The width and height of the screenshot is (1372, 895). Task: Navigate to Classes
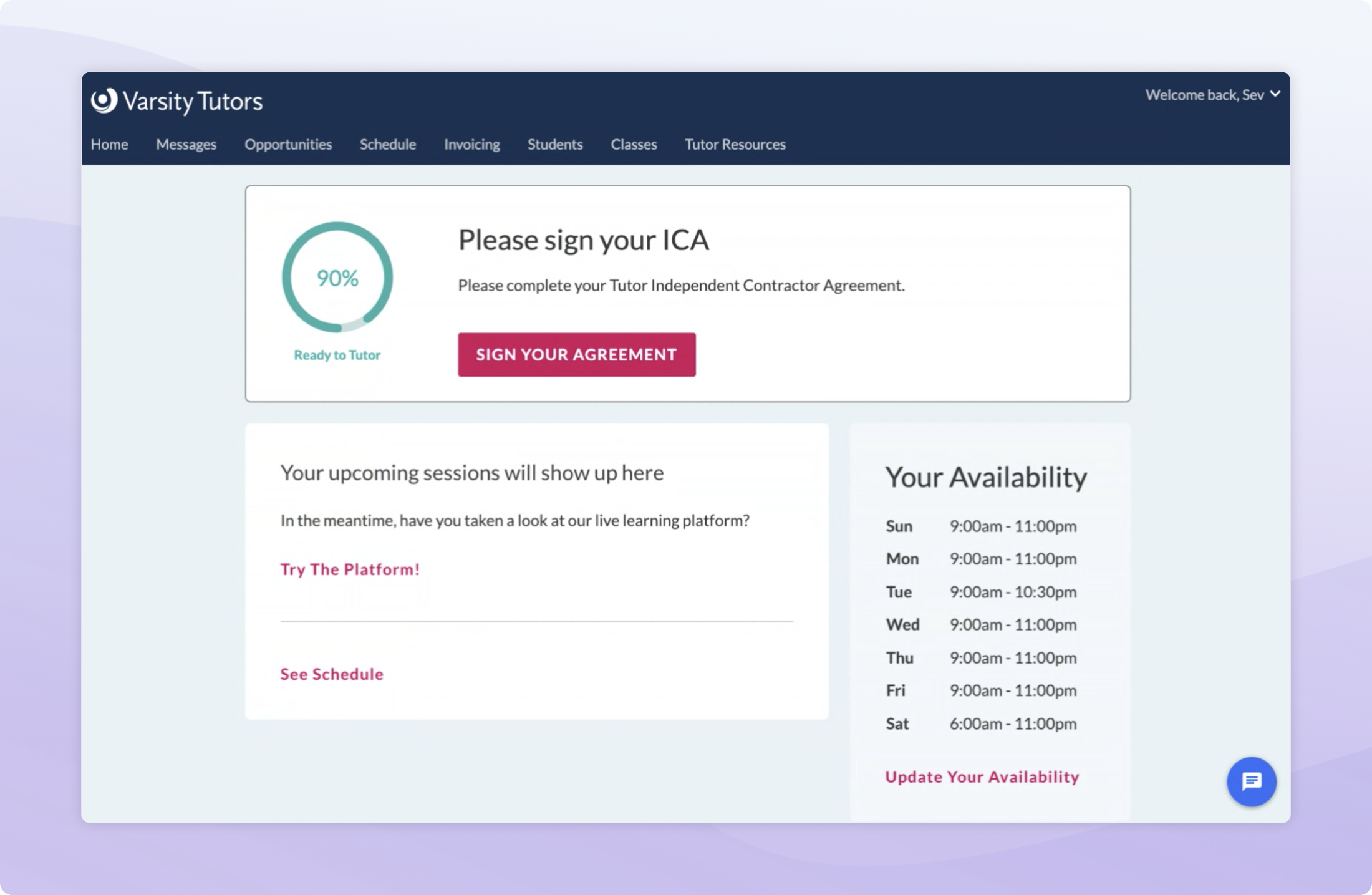click(x=634, y=145)
